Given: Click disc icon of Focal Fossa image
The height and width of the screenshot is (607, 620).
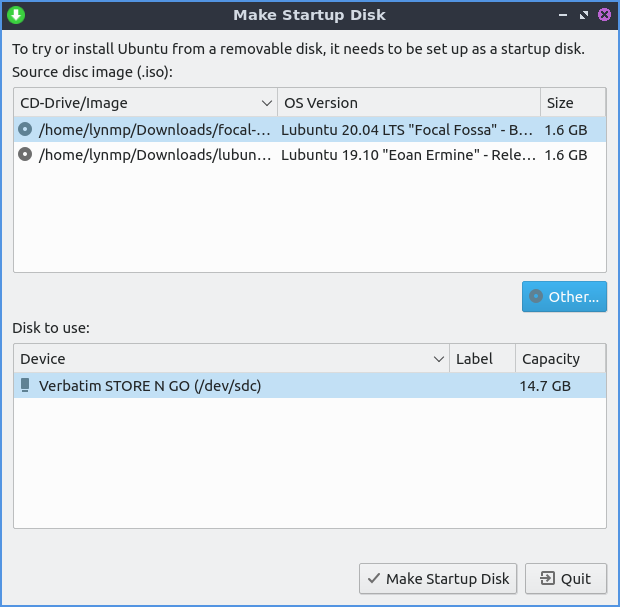Looking at the screenshot, I should pyautogui.click(x=26, y=129).
